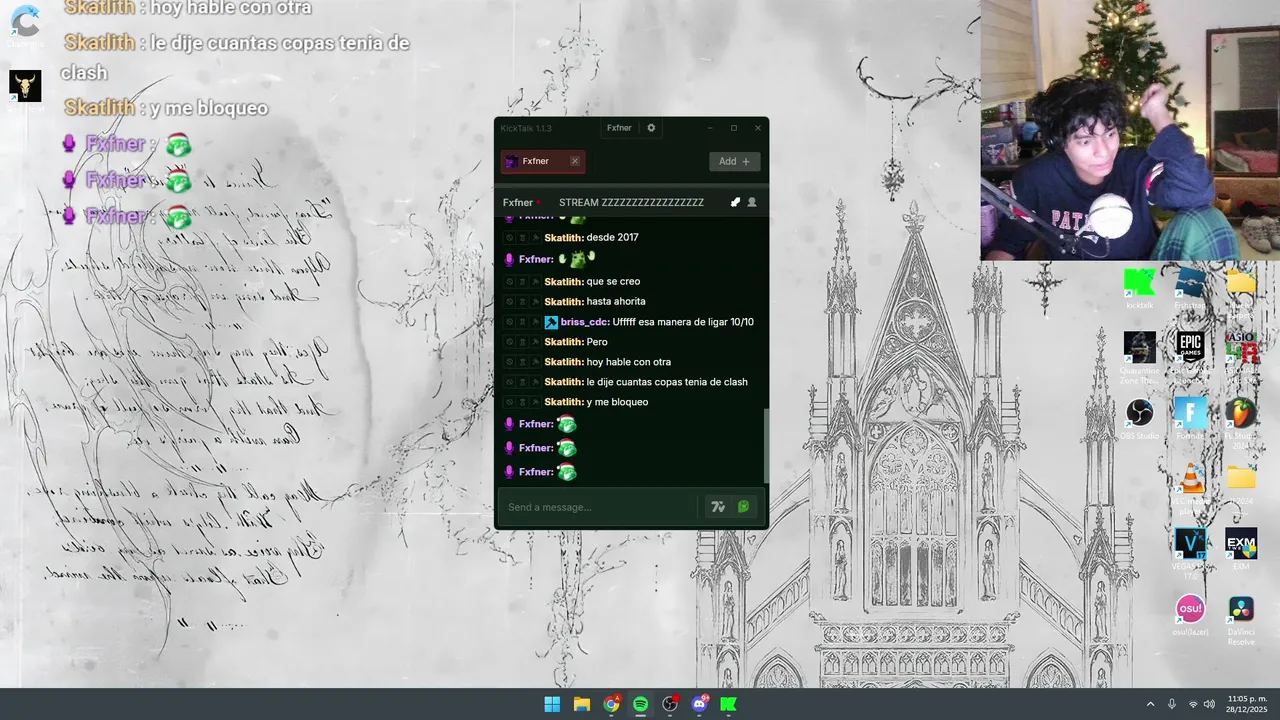Open Google Chrome from taskbar
This screenshot has width=1280, height=720.
pos(611,704)
